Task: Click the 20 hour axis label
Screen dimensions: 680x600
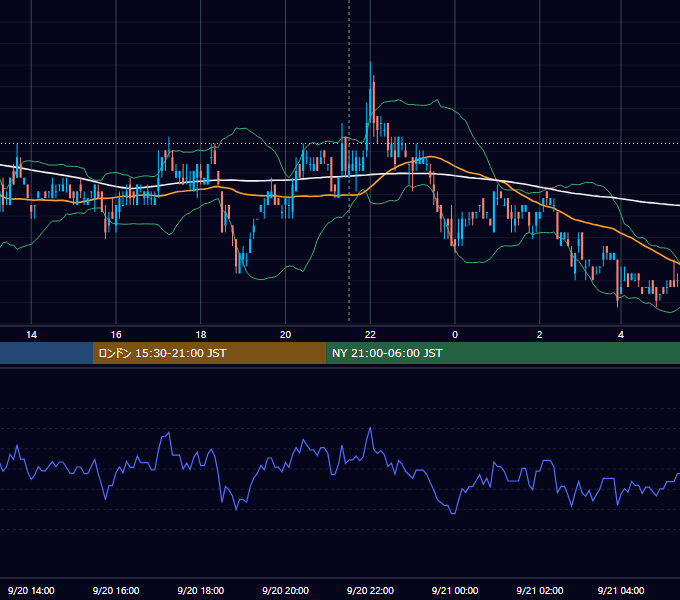Action: click(x=285, y=335)
